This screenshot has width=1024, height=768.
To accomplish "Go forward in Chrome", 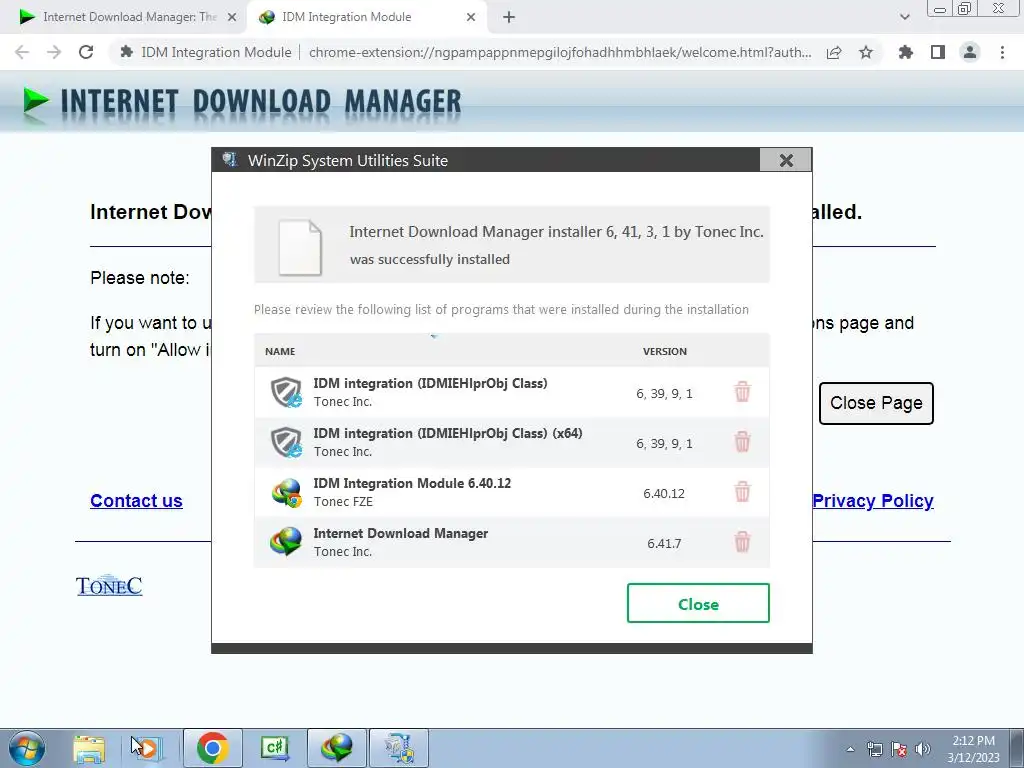I will pos(54,52).
